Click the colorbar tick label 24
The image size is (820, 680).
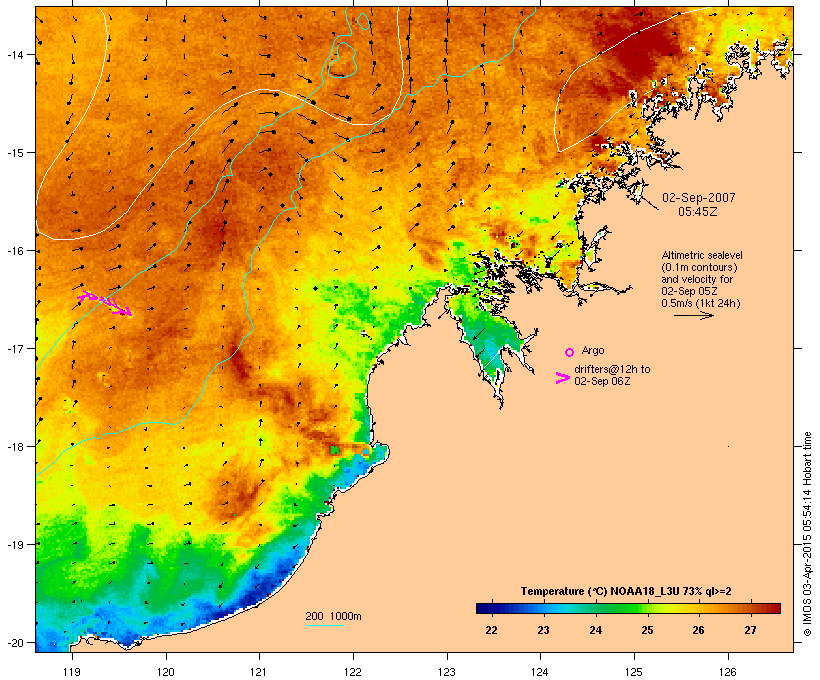click(596, 630)
